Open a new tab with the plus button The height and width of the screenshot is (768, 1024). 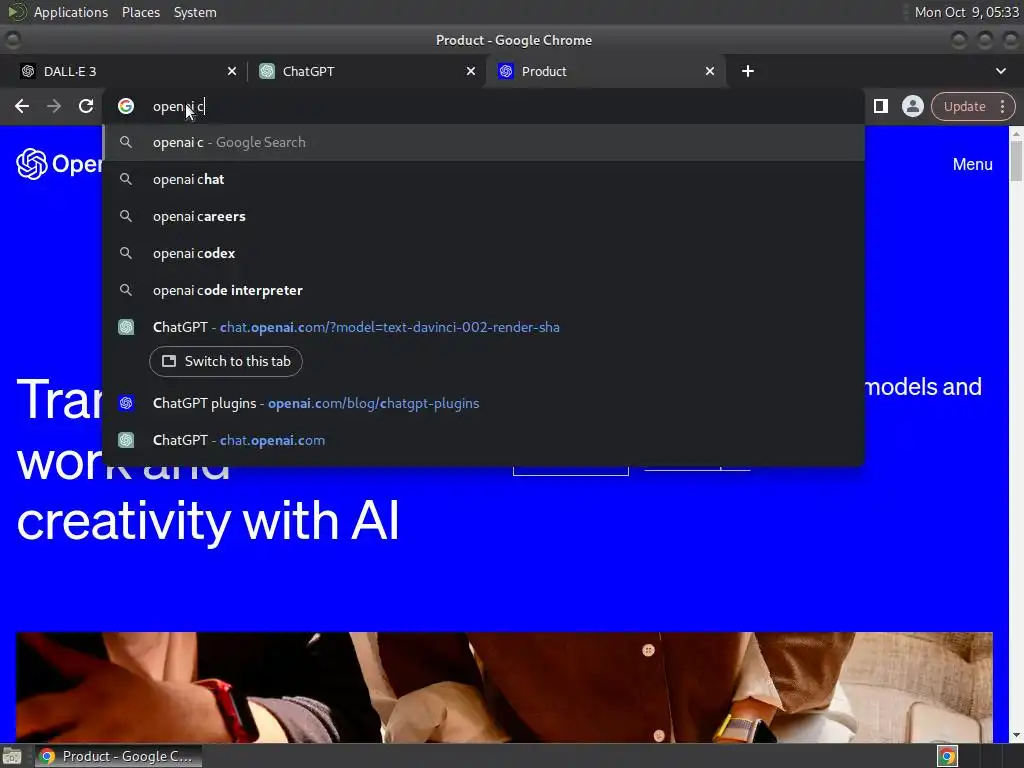(x=748, y=71)
